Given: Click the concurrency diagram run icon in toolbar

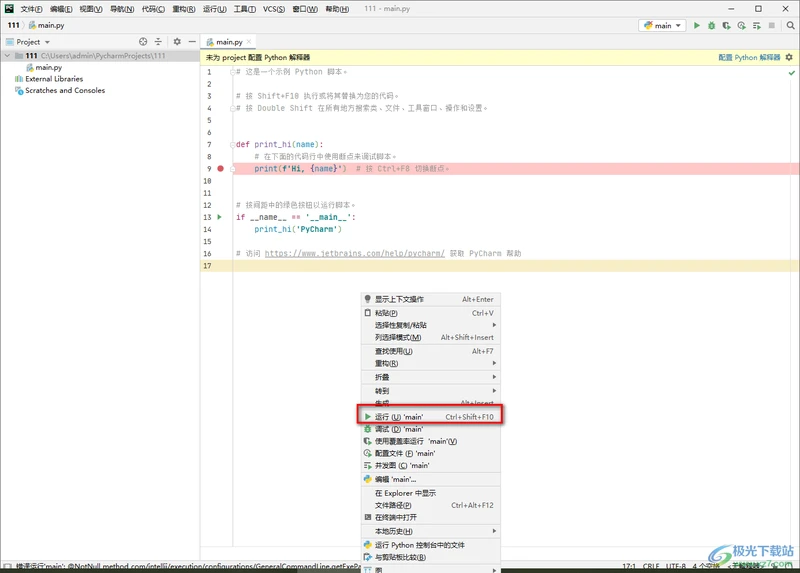Looking at the screenshot, I should [x=757, y=25].
